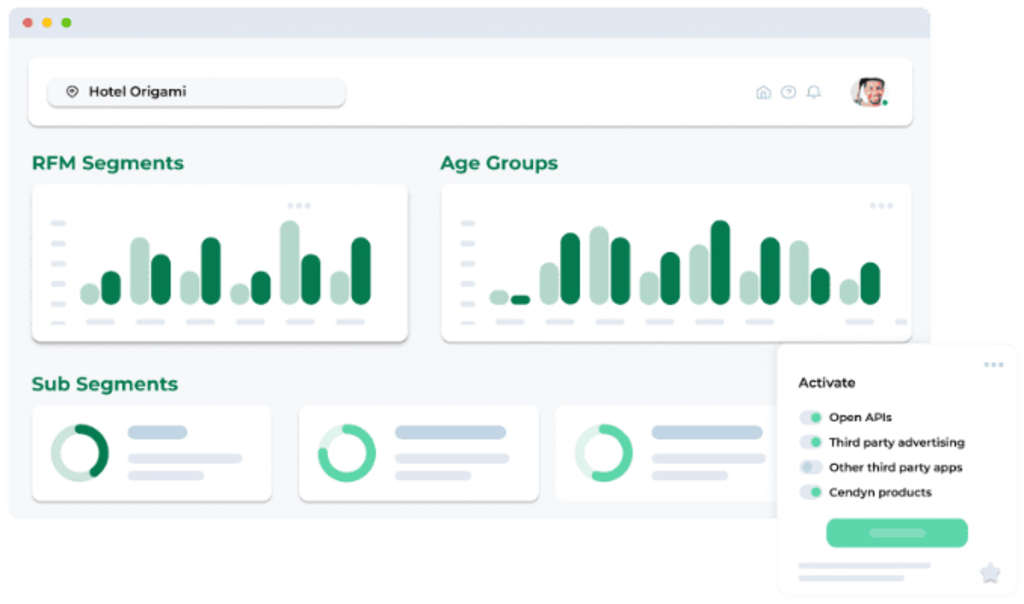Open Age Groups chart three-dot menu
The width and height of the screenshot is (1024, 604).
click(881, 206)
